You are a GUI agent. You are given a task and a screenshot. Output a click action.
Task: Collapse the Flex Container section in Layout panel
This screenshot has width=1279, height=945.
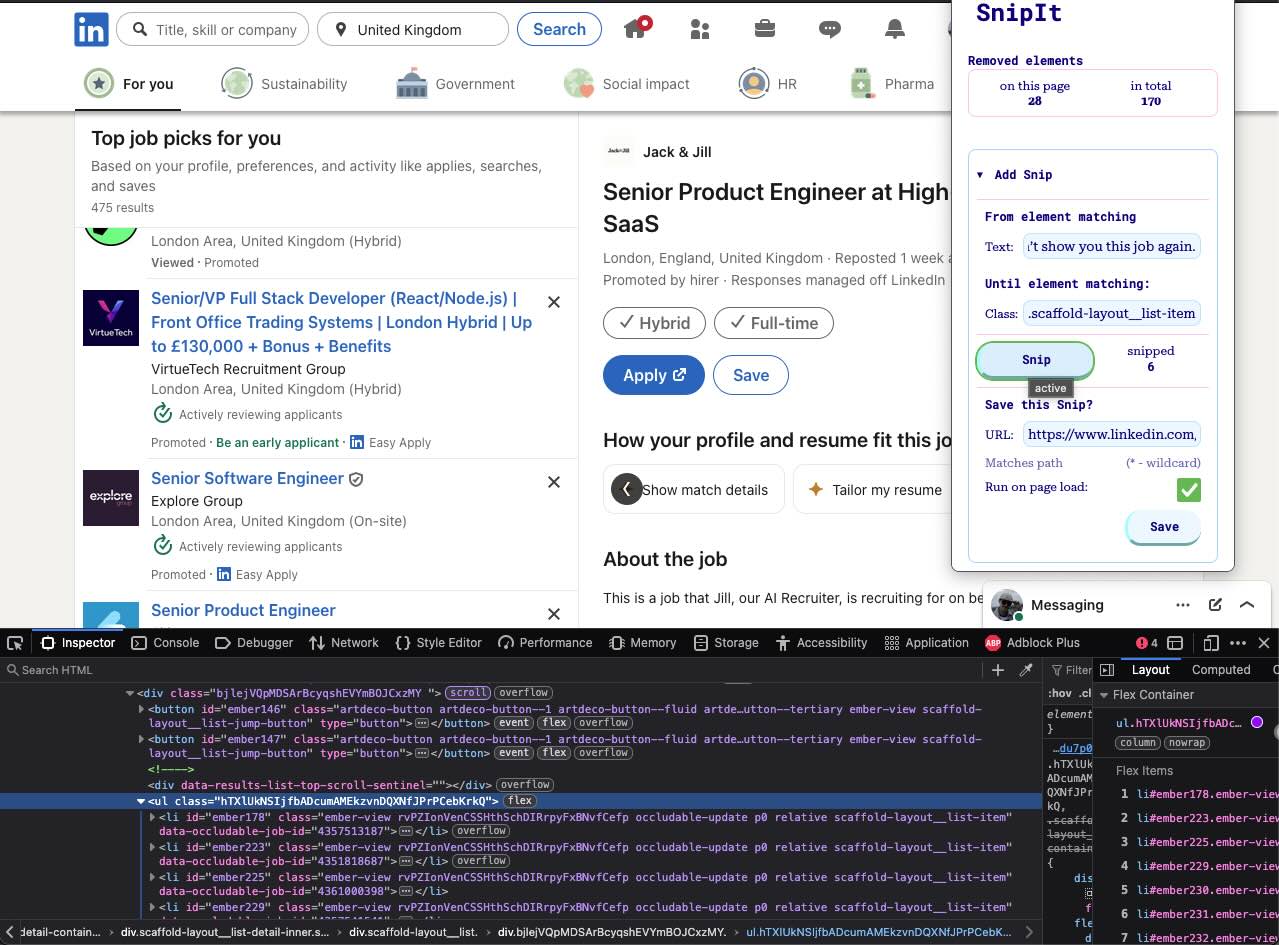click(x=1106, y=694)
